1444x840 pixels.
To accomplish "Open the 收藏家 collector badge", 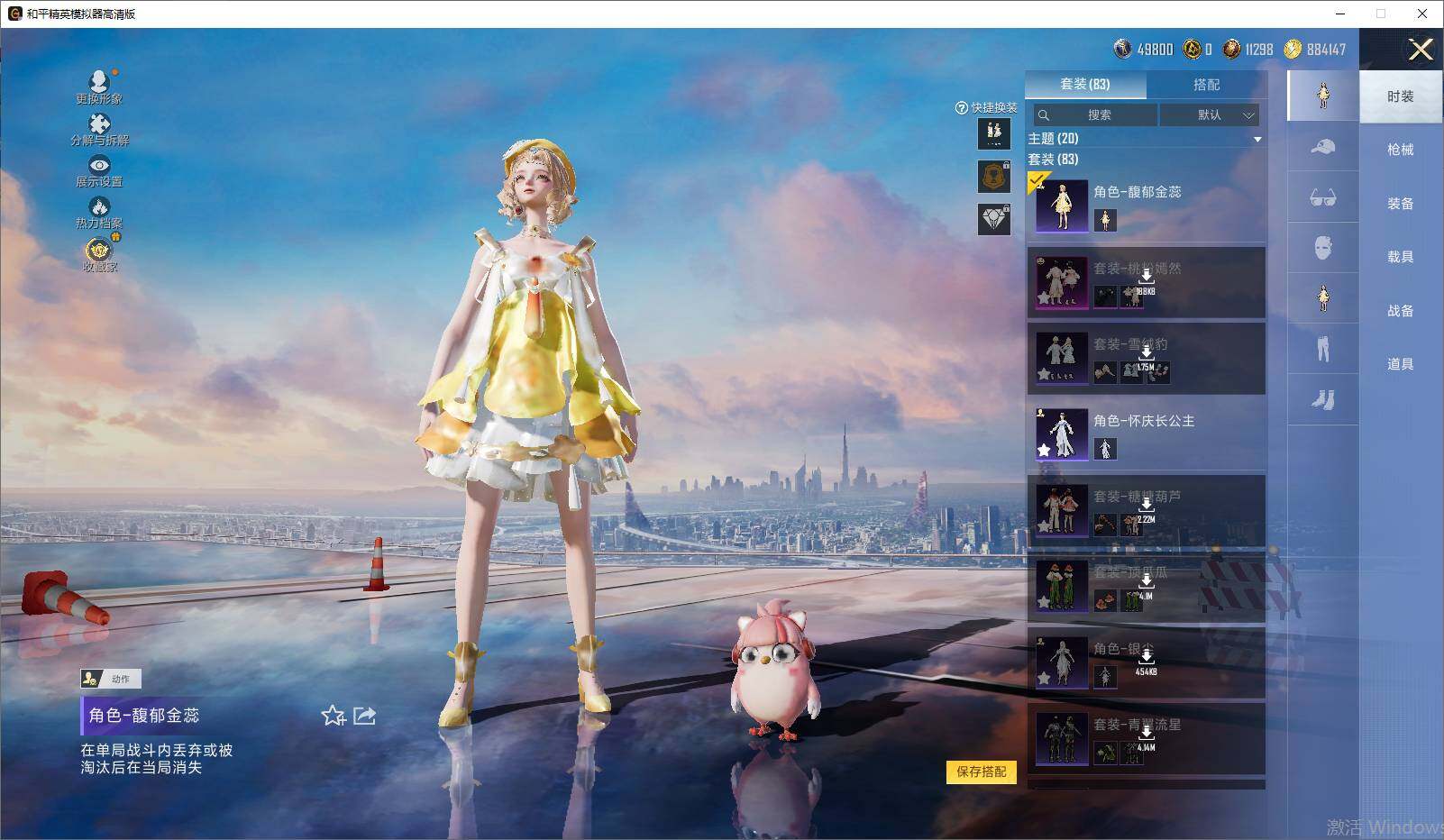I will [99, 253].
